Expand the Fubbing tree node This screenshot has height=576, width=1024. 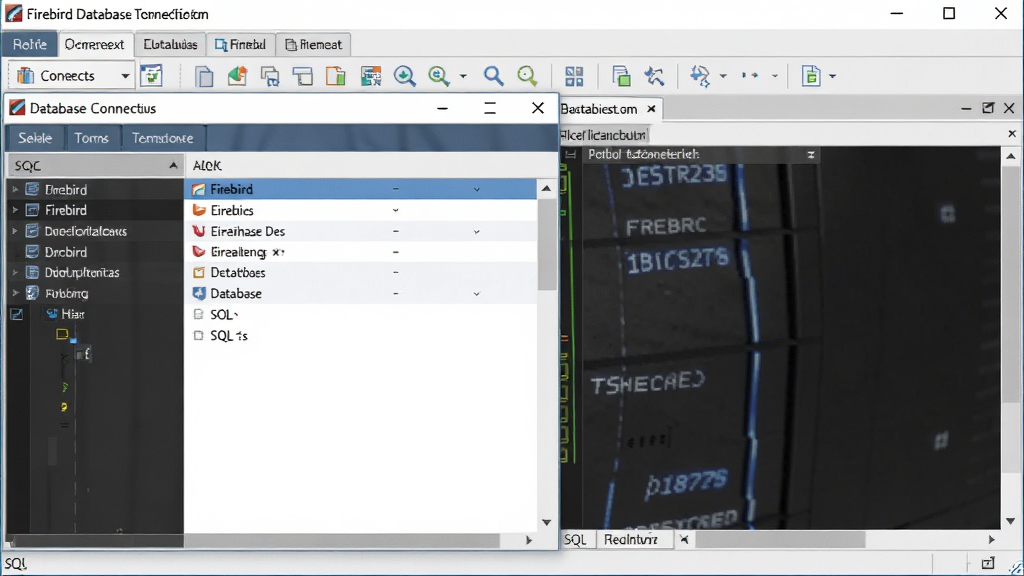point(15,293)
